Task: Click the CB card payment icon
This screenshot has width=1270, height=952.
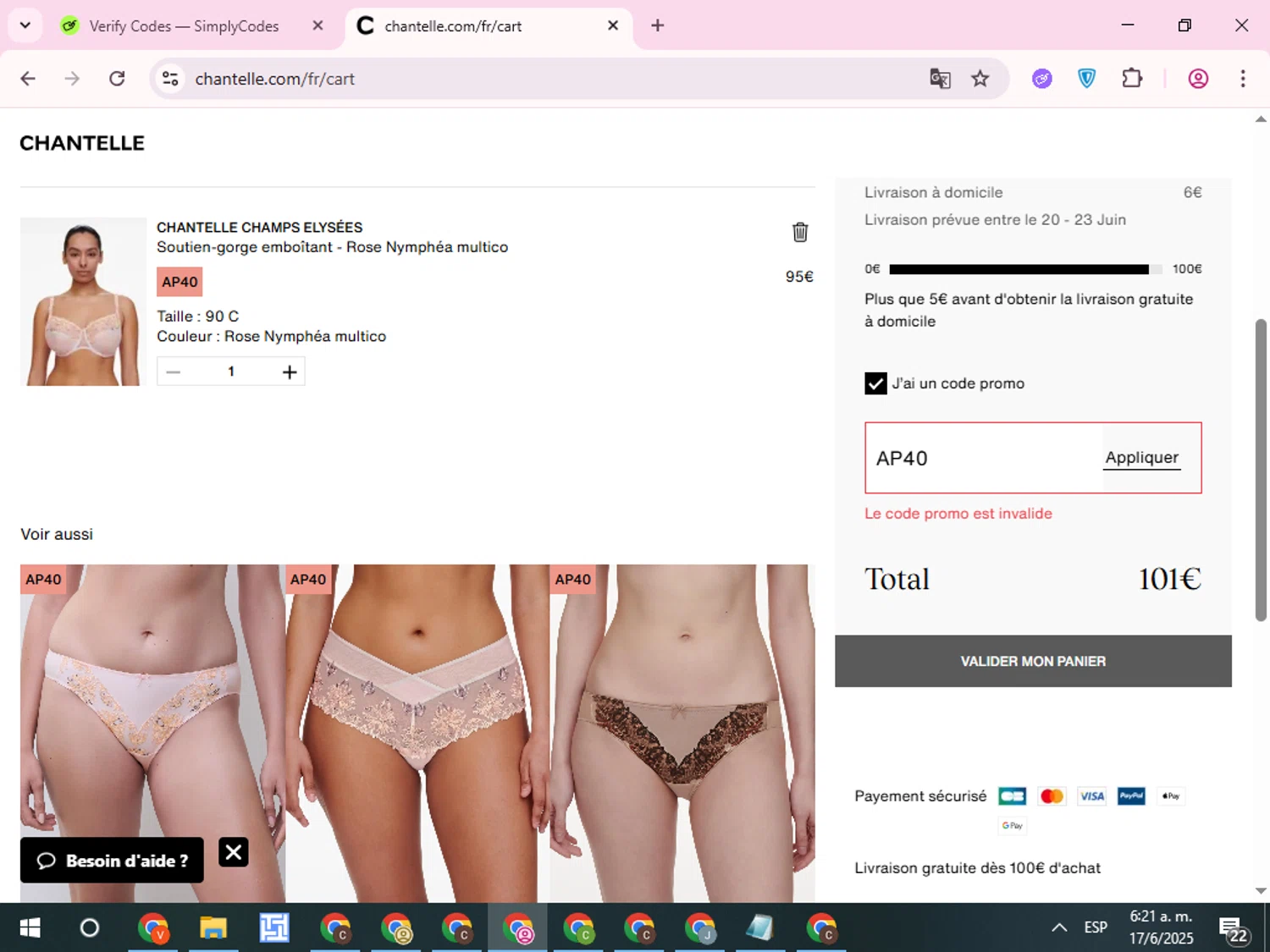Action: click(x=1012, y=796)
